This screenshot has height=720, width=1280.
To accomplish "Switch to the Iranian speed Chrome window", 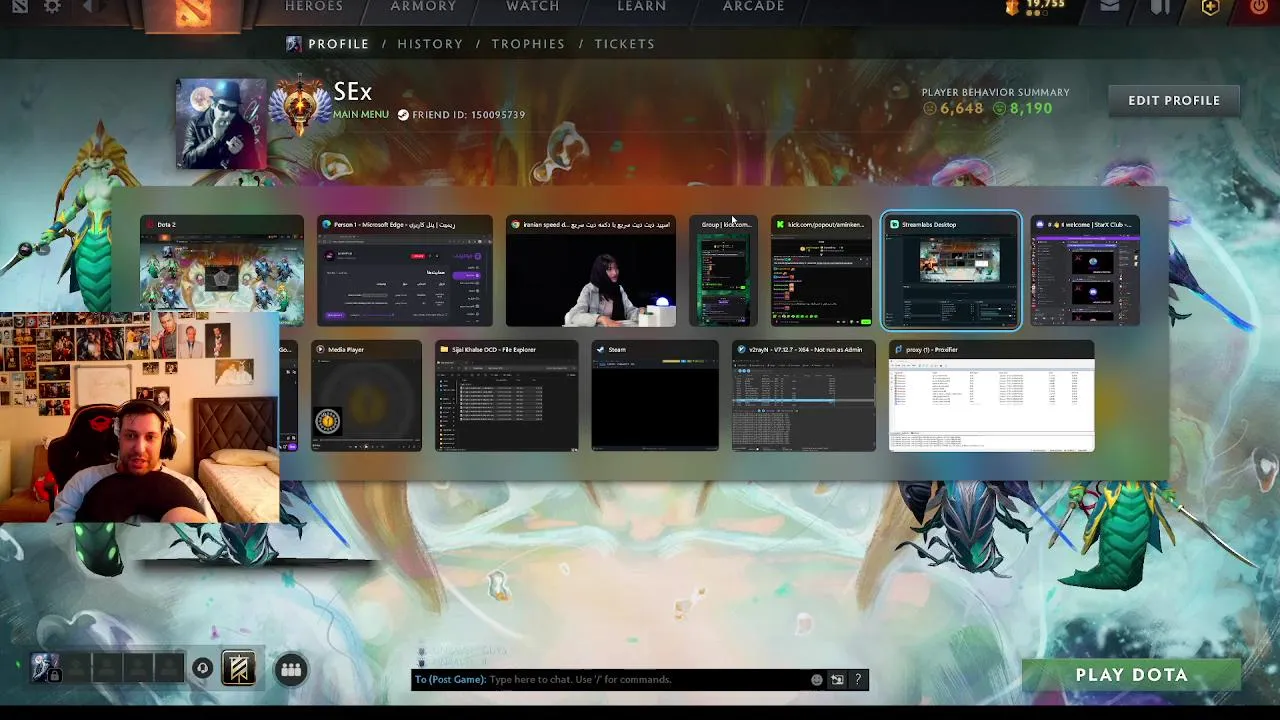I will (x=590, y=271).
